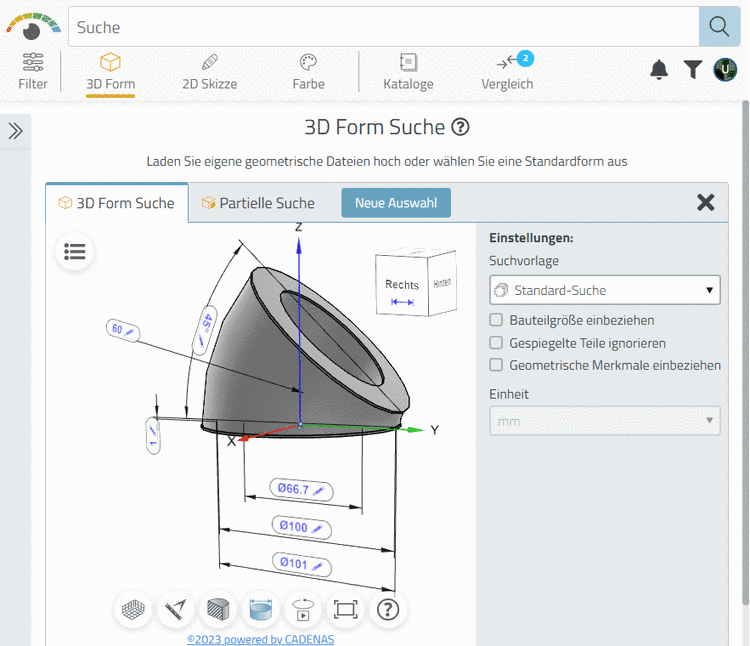Edit the Ø101 diameter dimension
The image size is (750, 646).
(302, 564)
